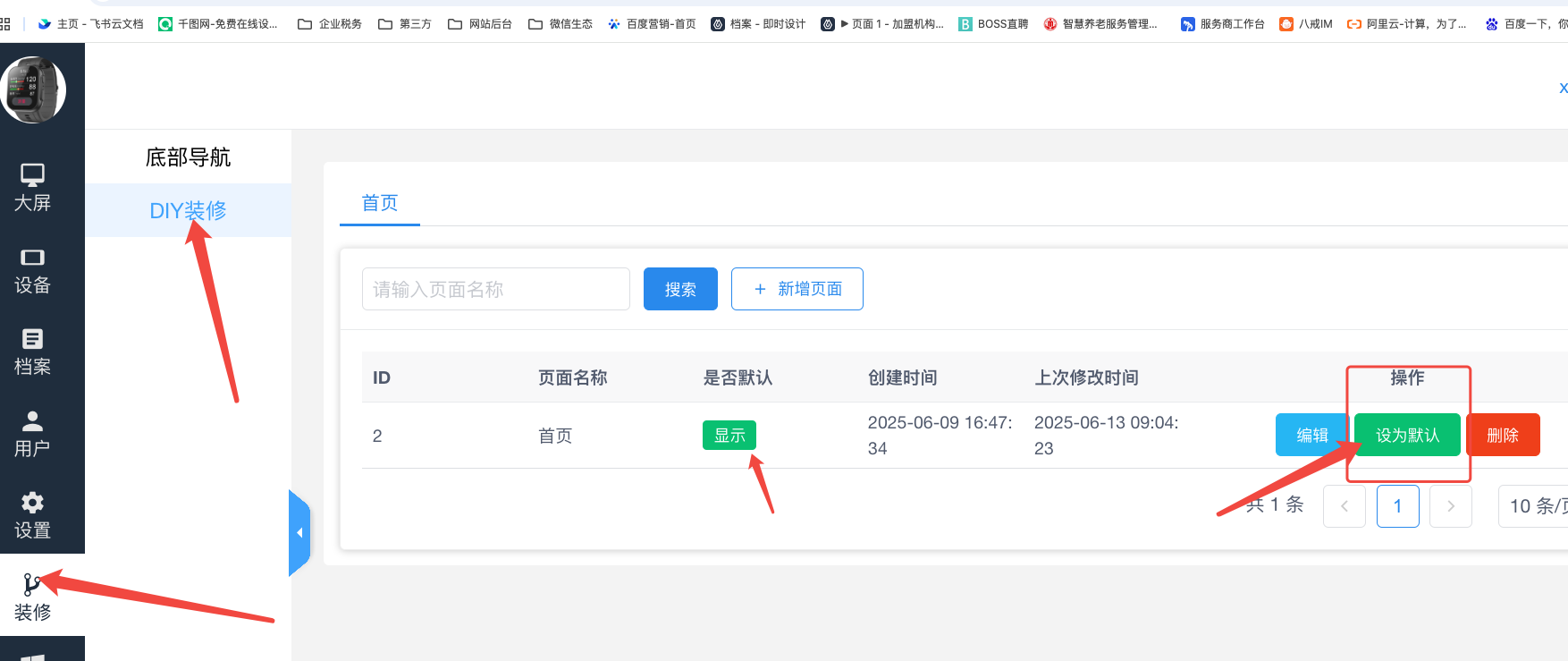
Task: Click the 新增页面 button
Action: (x=797, y=289)
